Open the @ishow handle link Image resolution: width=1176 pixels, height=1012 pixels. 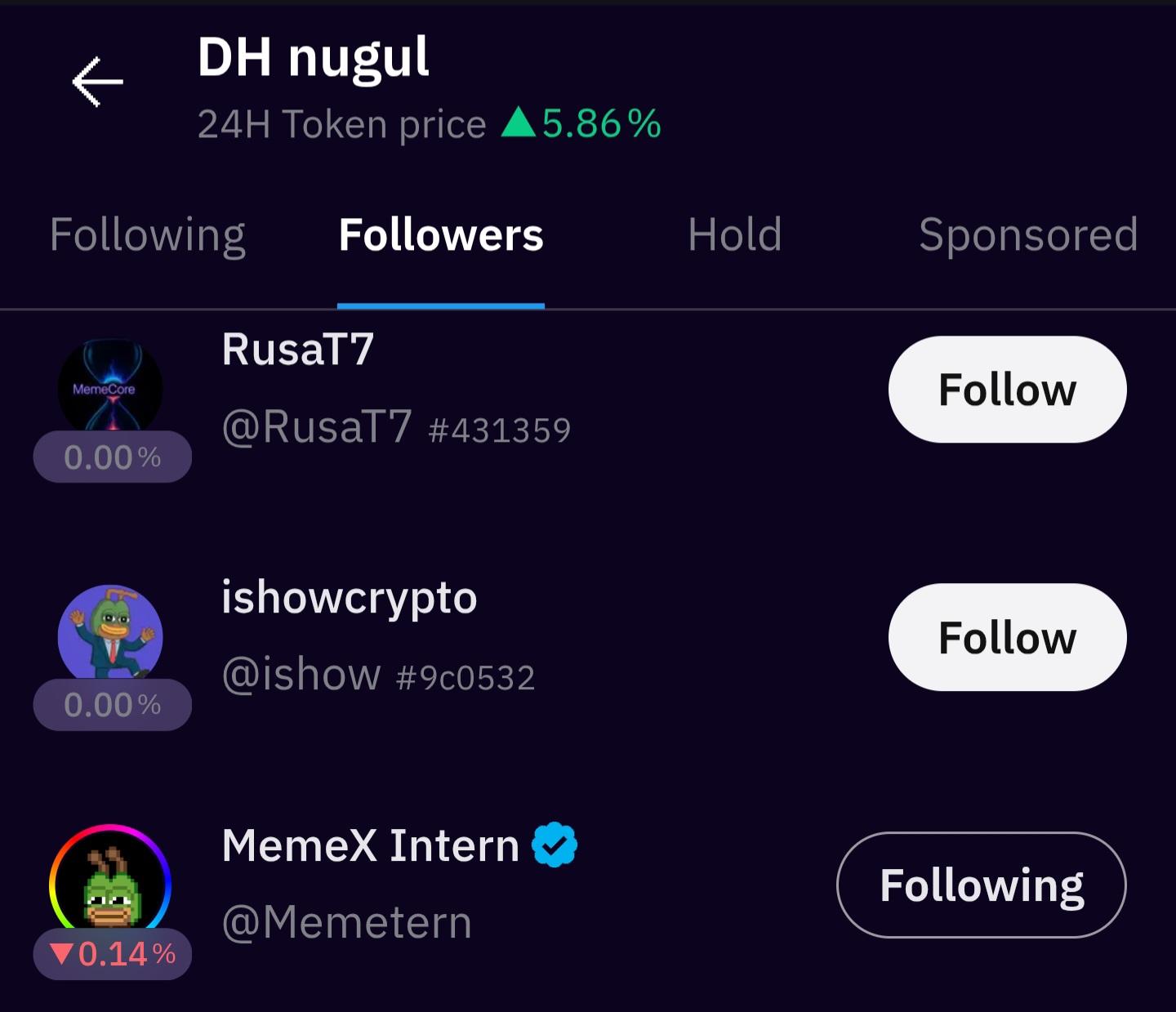[x=301, y=675]
